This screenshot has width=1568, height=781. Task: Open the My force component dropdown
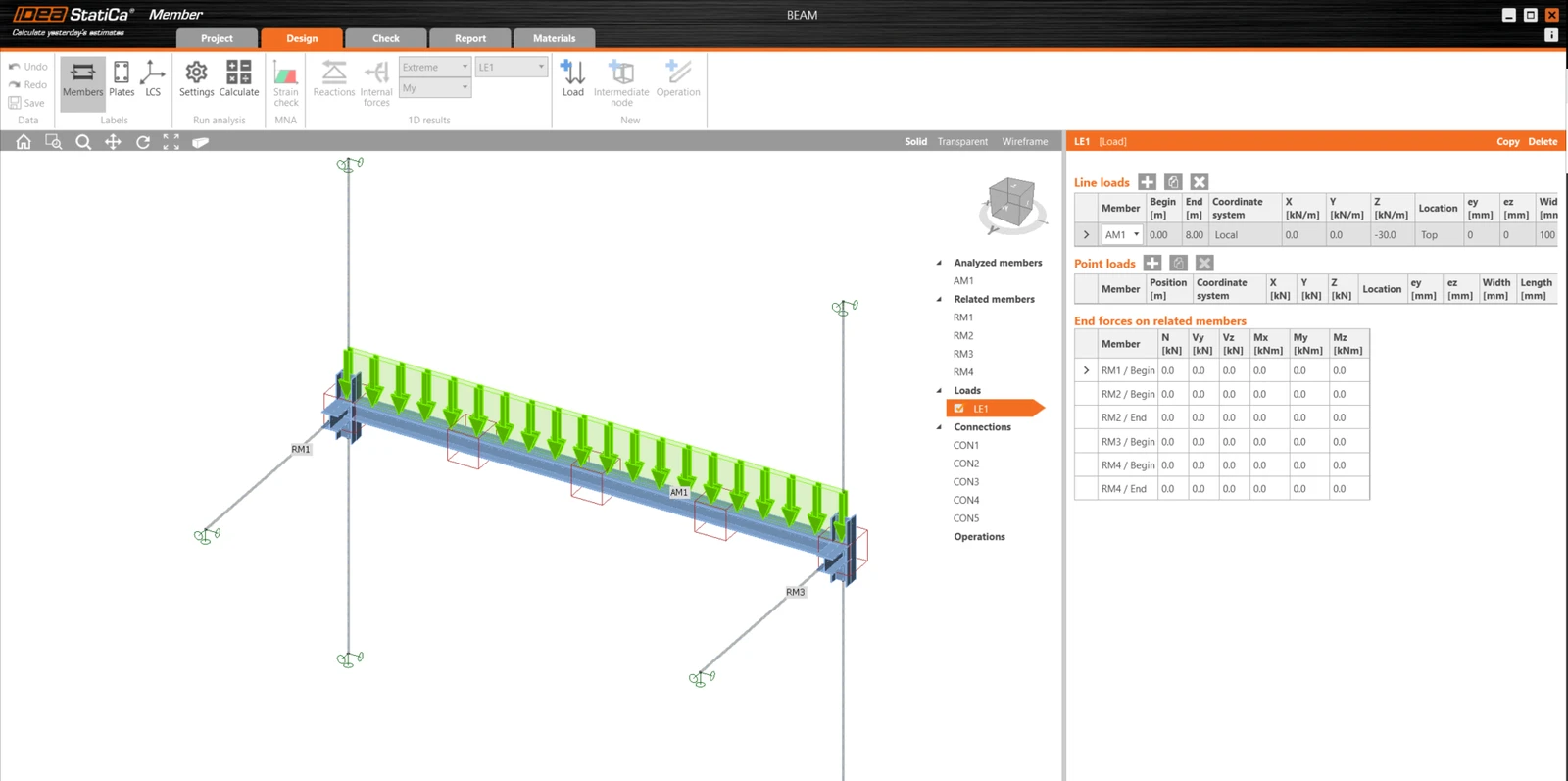[x=435, y=88]
